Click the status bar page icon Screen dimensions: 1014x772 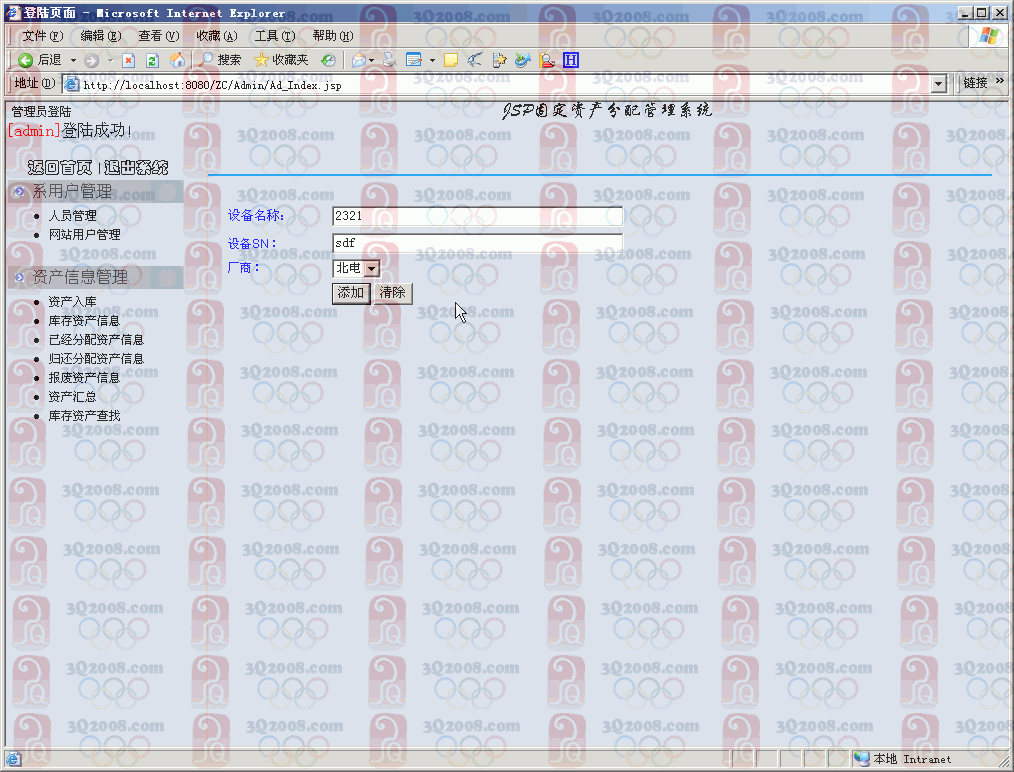click(x=14, y=758)
